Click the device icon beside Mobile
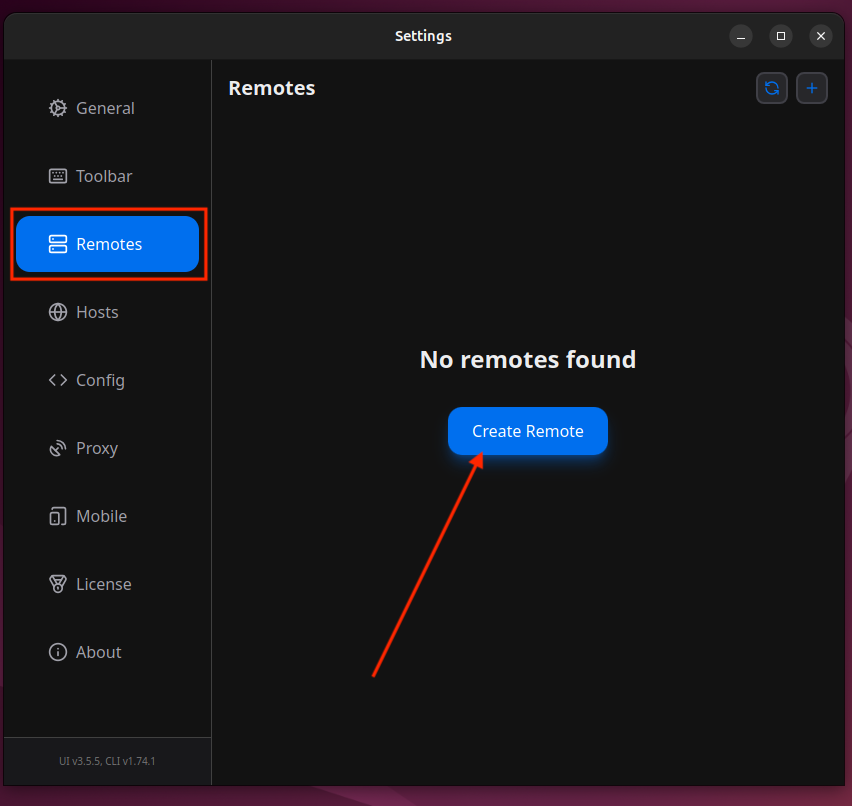Image resolution: width=852 pixels, height=806 pixels. tap(58, 516)
